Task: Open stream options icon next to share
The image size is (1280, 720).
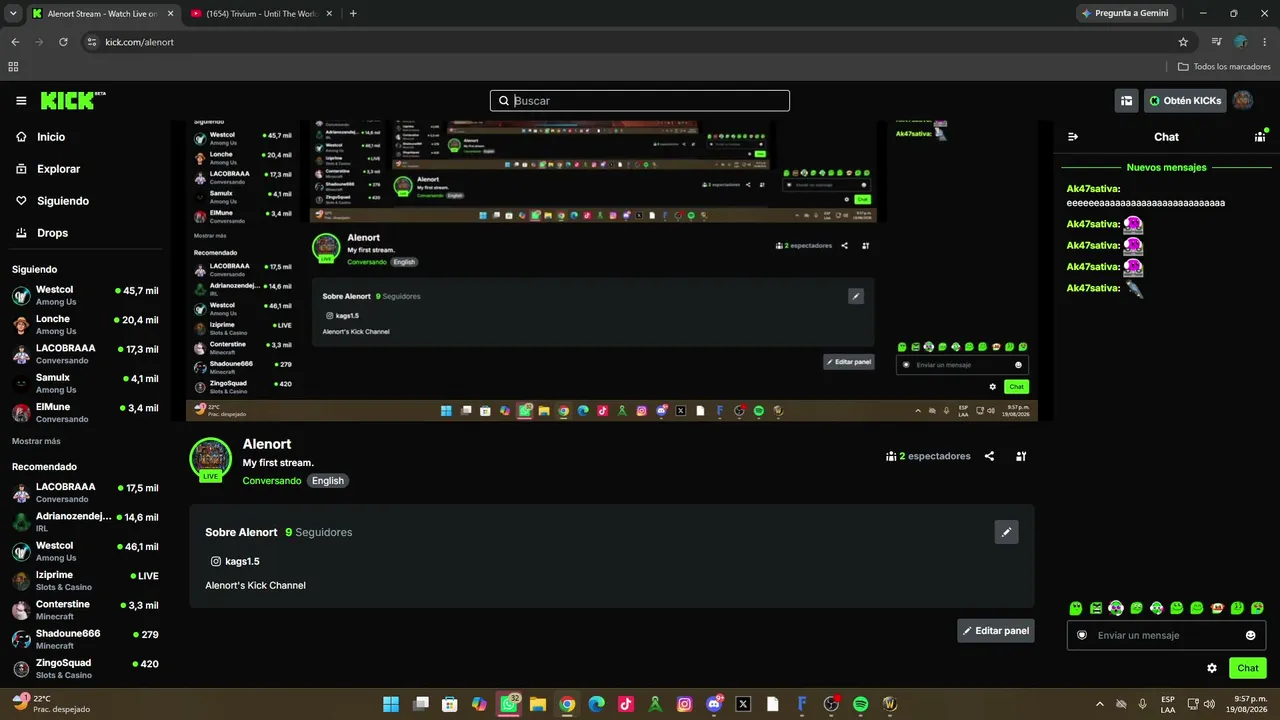Action: 1021,456
